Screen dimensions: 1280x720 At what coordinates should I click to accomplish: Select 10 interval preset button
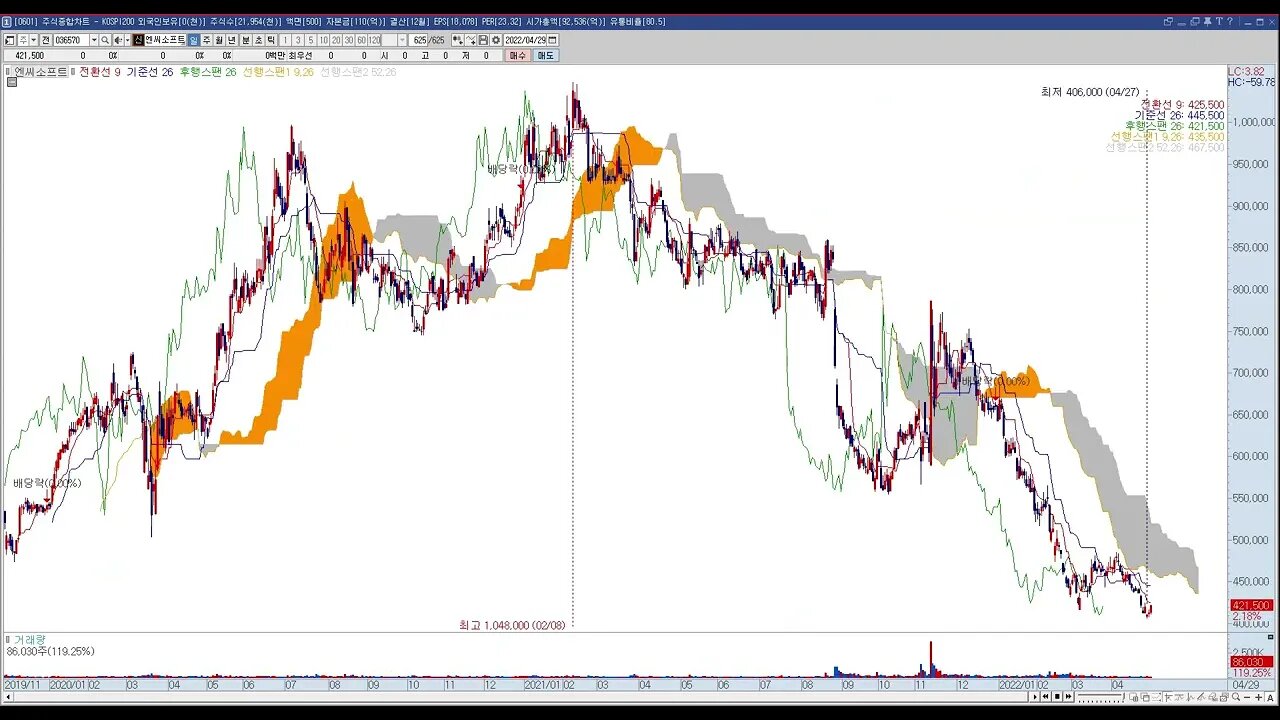(323, 40)
